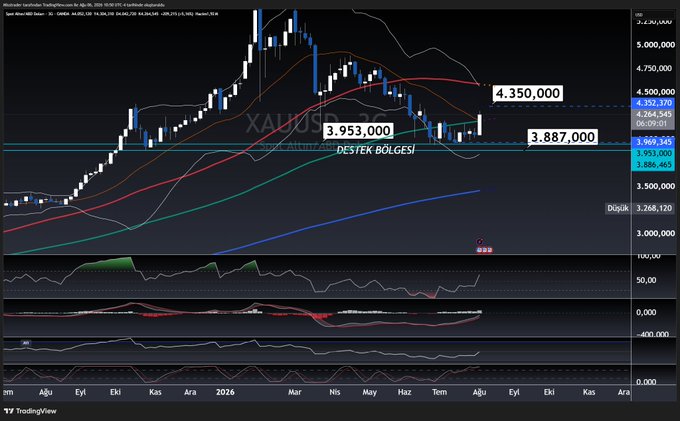Click the cyan 3.886,465 price tag
Viewport: 680px width, 421px height.
coord(653,165)
